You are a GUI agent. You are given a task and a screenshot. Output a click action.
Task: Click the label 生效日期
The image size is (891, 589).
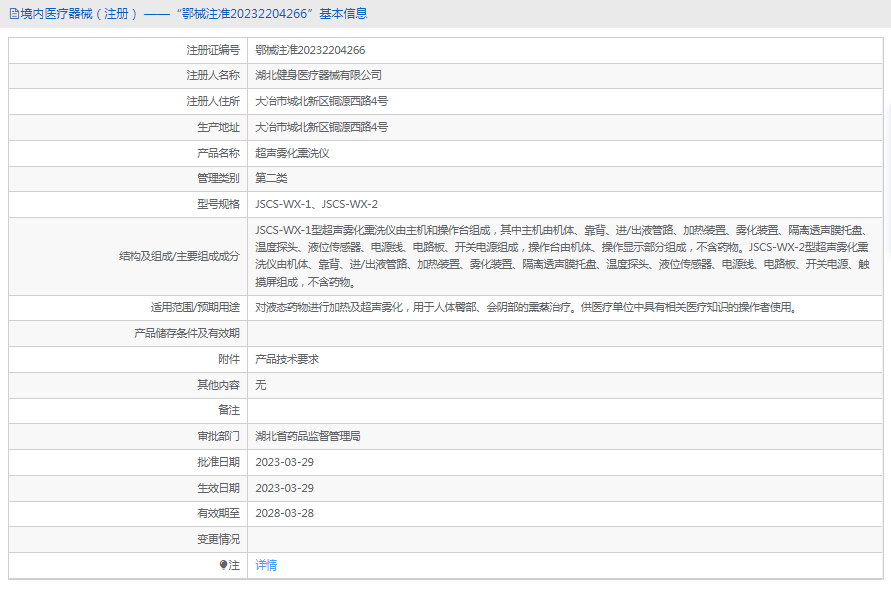(219, 488)
